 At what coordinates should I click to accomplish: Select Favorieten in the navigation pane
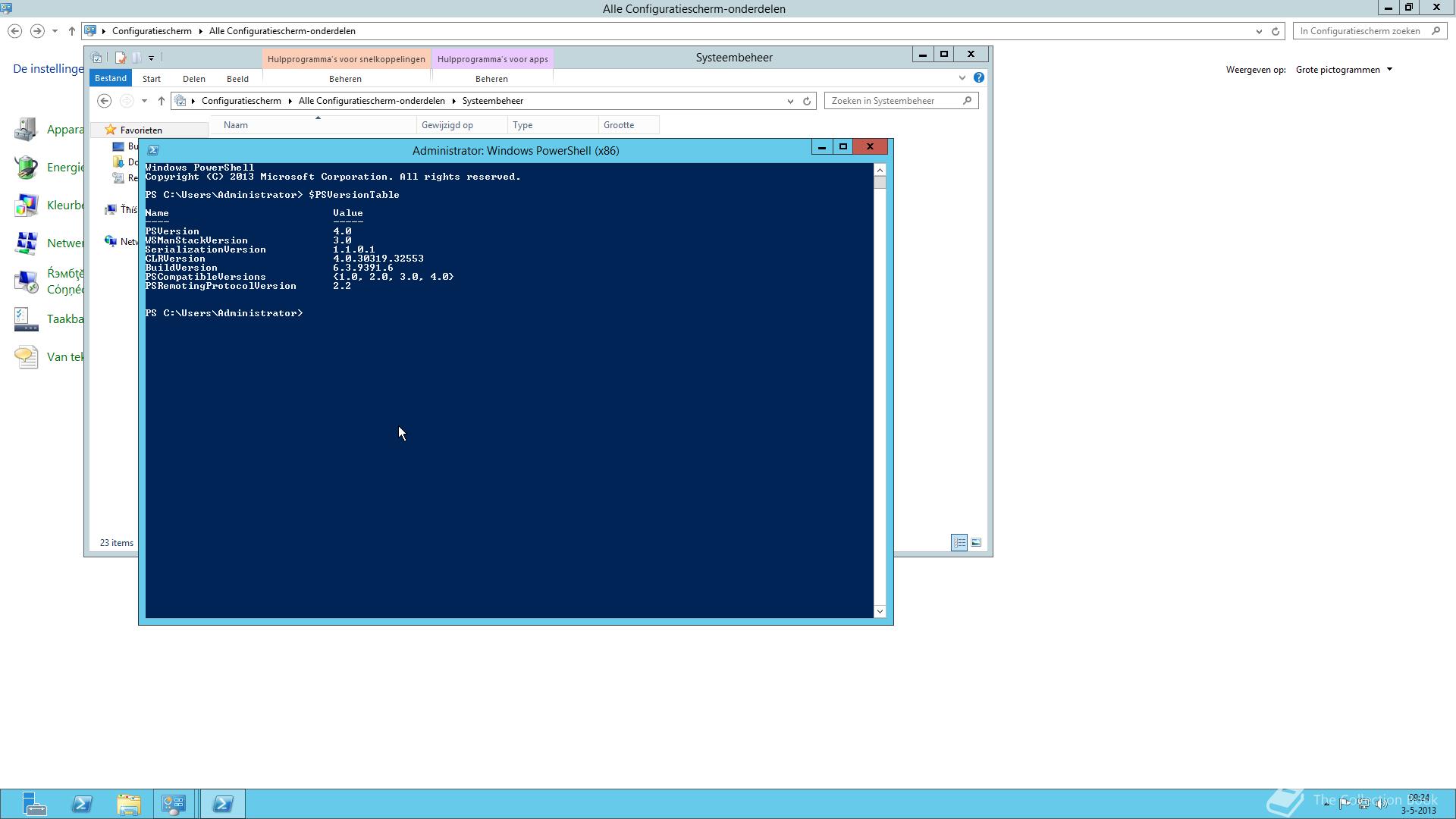[141, 130]
